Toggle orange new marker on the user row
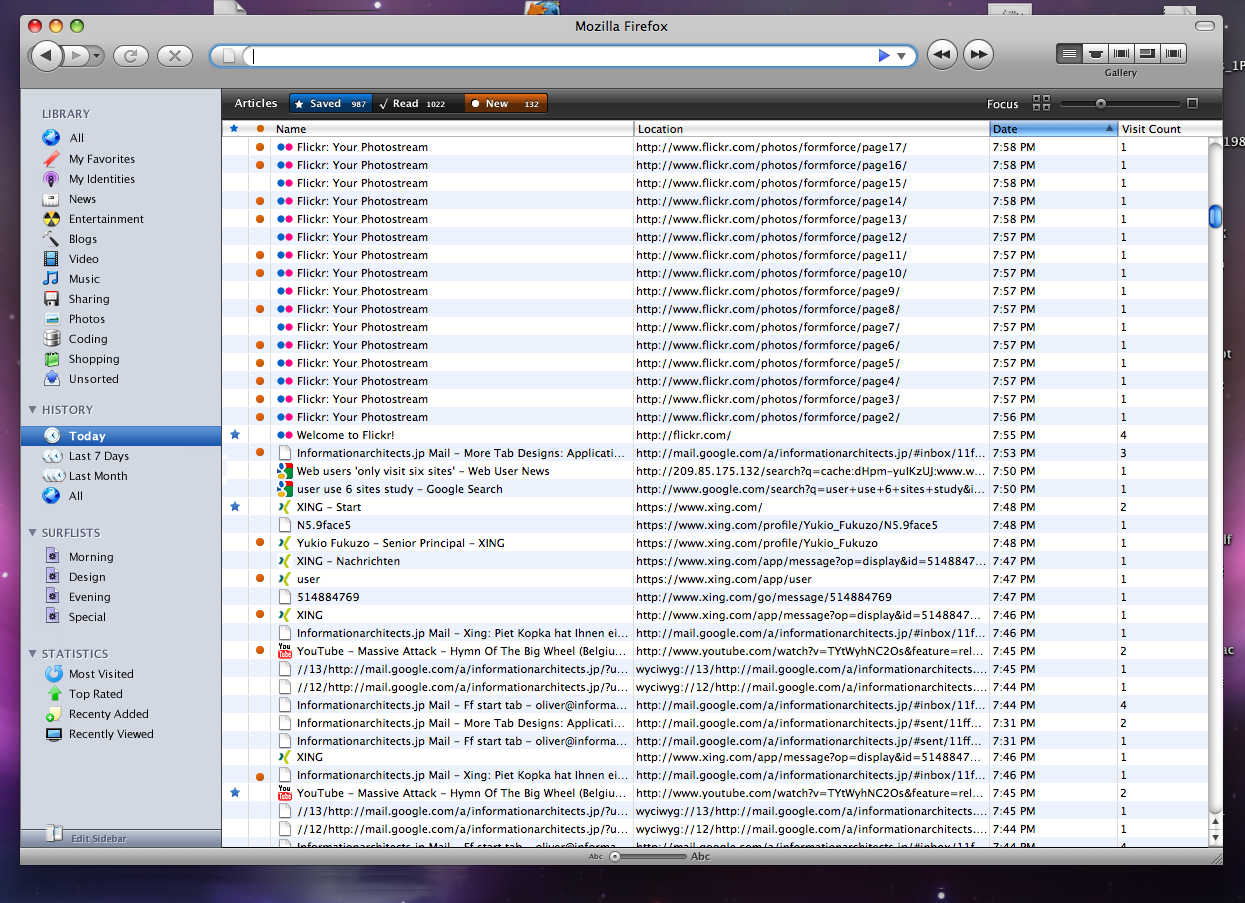The height and width of the screenshot is (903, 1245). point(260,579)
